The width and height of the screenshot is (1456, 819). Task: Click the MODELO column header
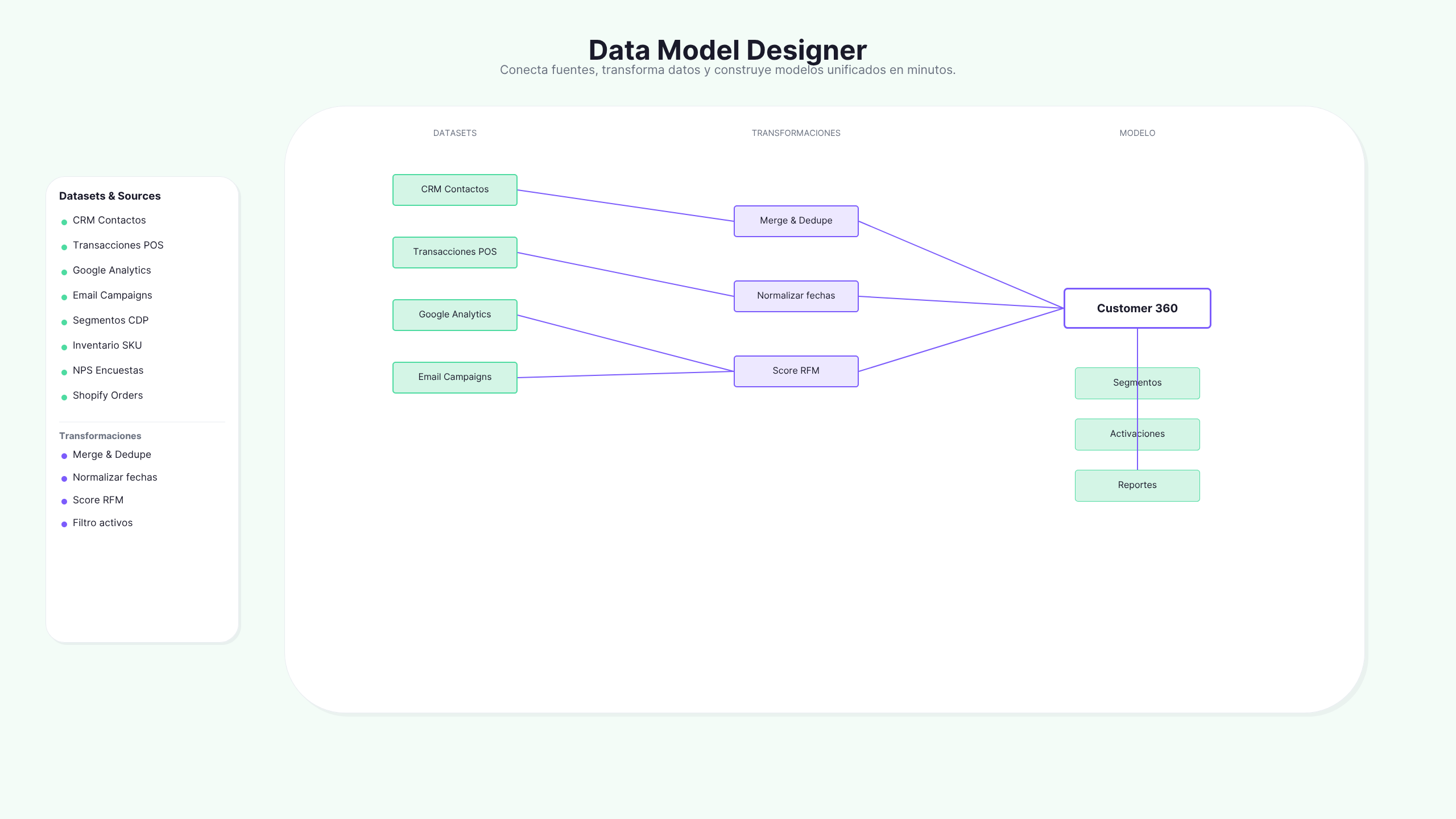(x=1137, y=133)
